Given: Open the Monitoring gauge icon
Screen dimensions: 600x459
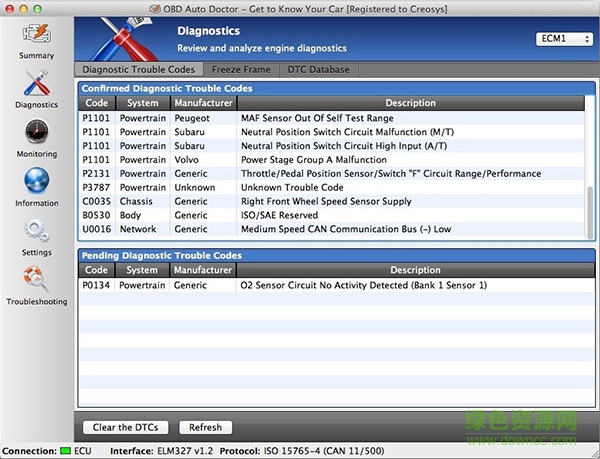Looking at the screenshot, I should click(36, 133).
